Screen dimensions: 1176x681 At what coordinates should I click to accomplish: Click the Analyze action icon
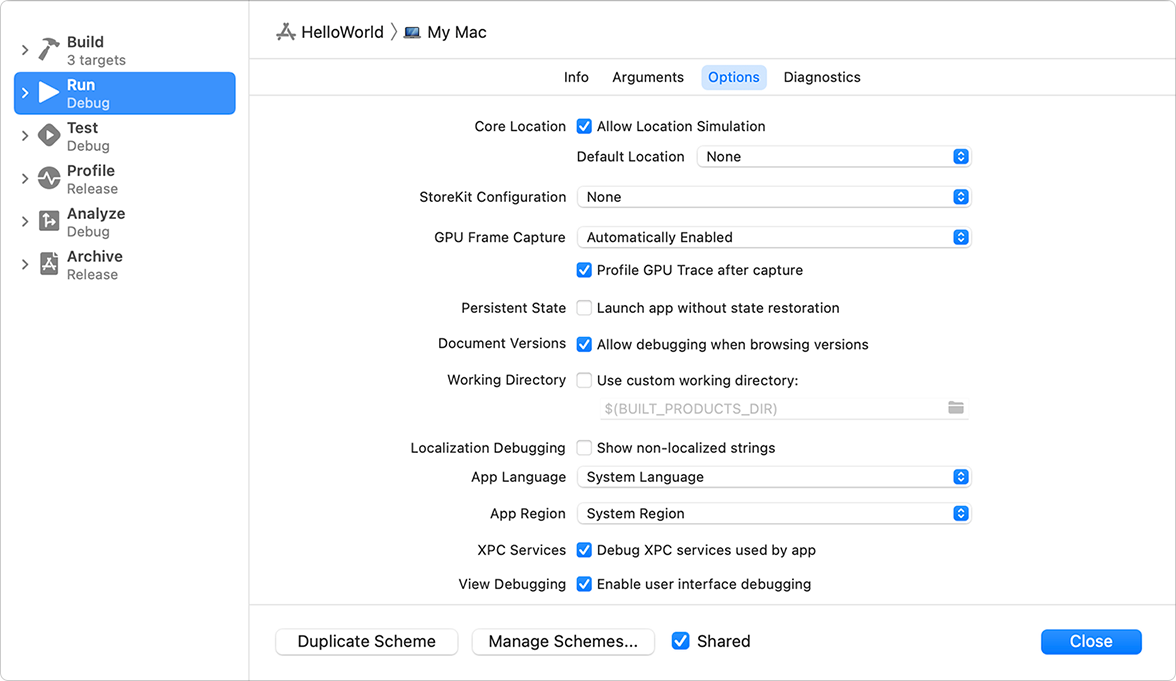pos(49,222)
